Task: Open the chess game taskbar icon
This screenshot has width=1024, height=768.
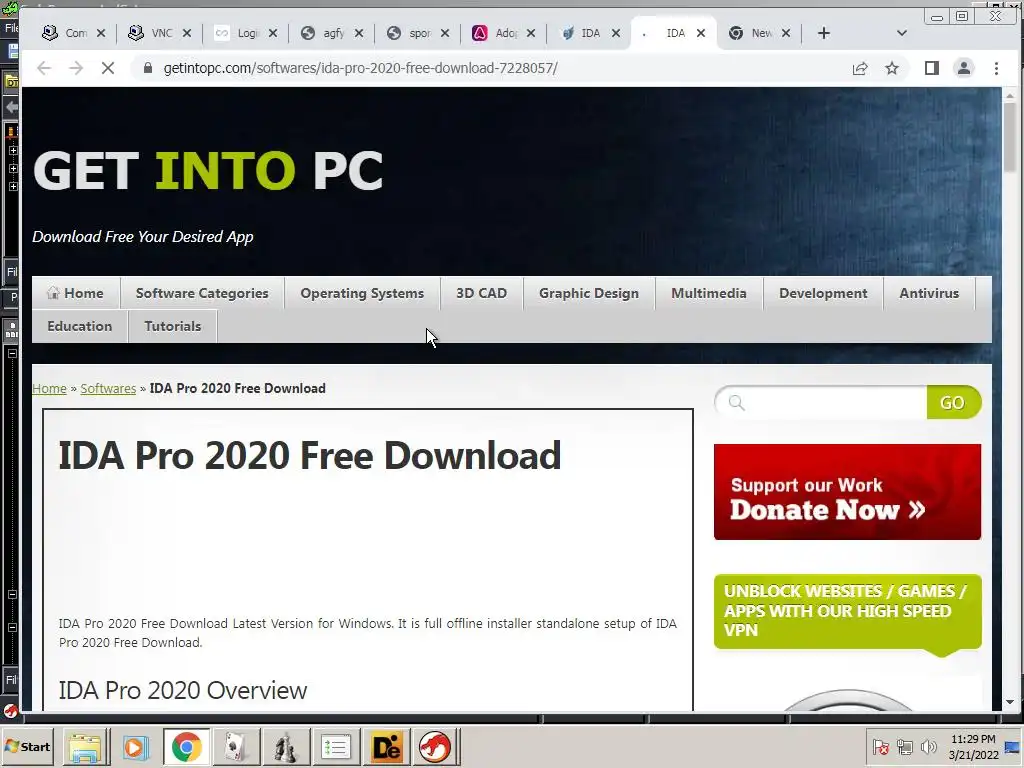Action: click(285, 747)
